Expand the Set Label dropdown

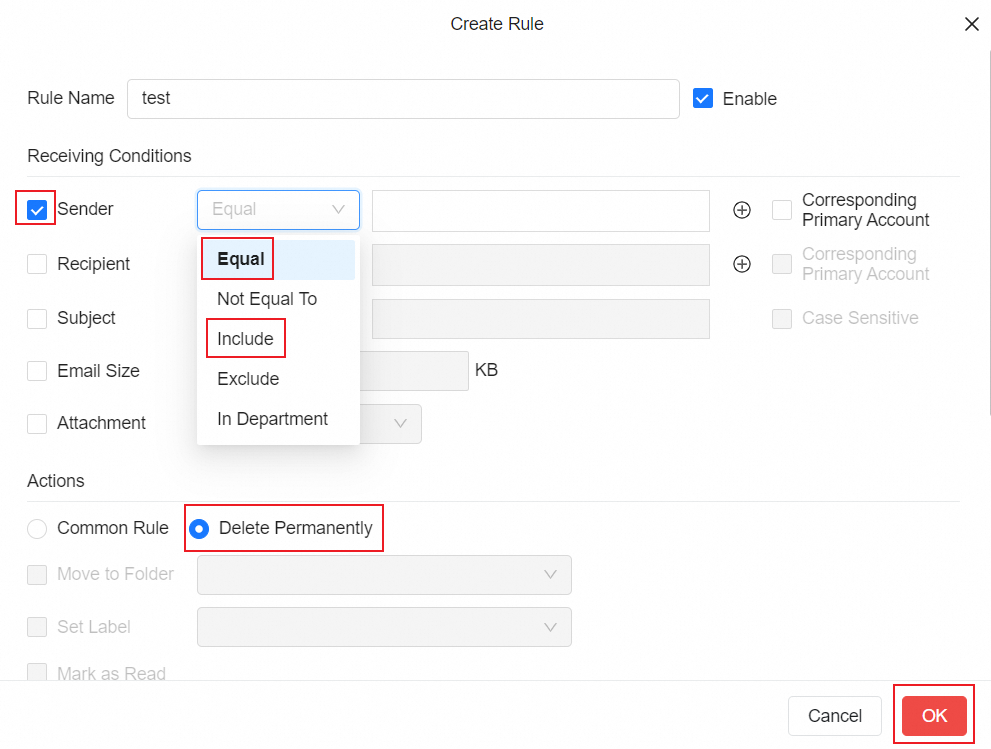click(384, 627)
